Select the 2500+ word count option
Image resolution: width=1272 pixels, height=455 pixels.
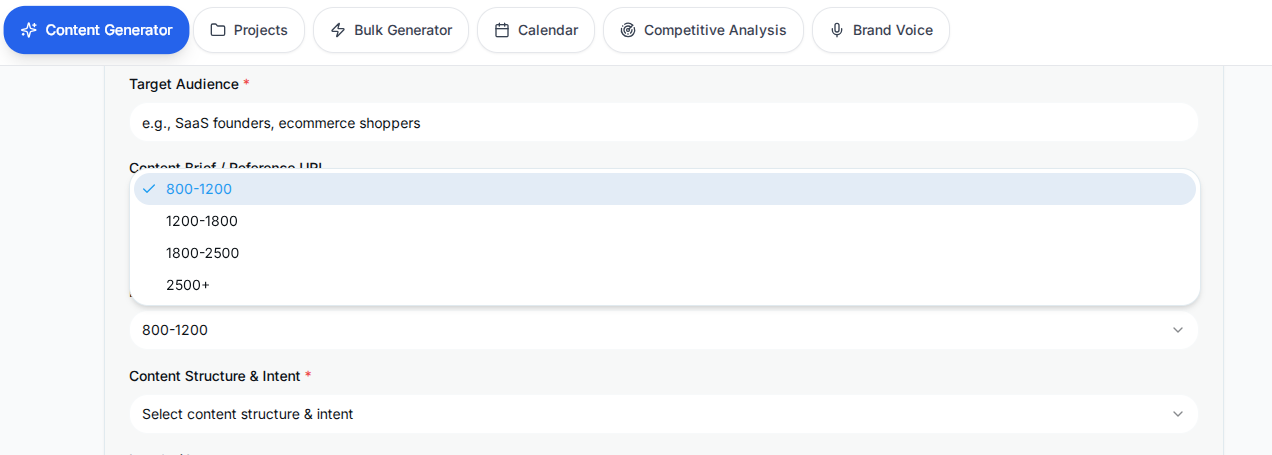point(665,285)
